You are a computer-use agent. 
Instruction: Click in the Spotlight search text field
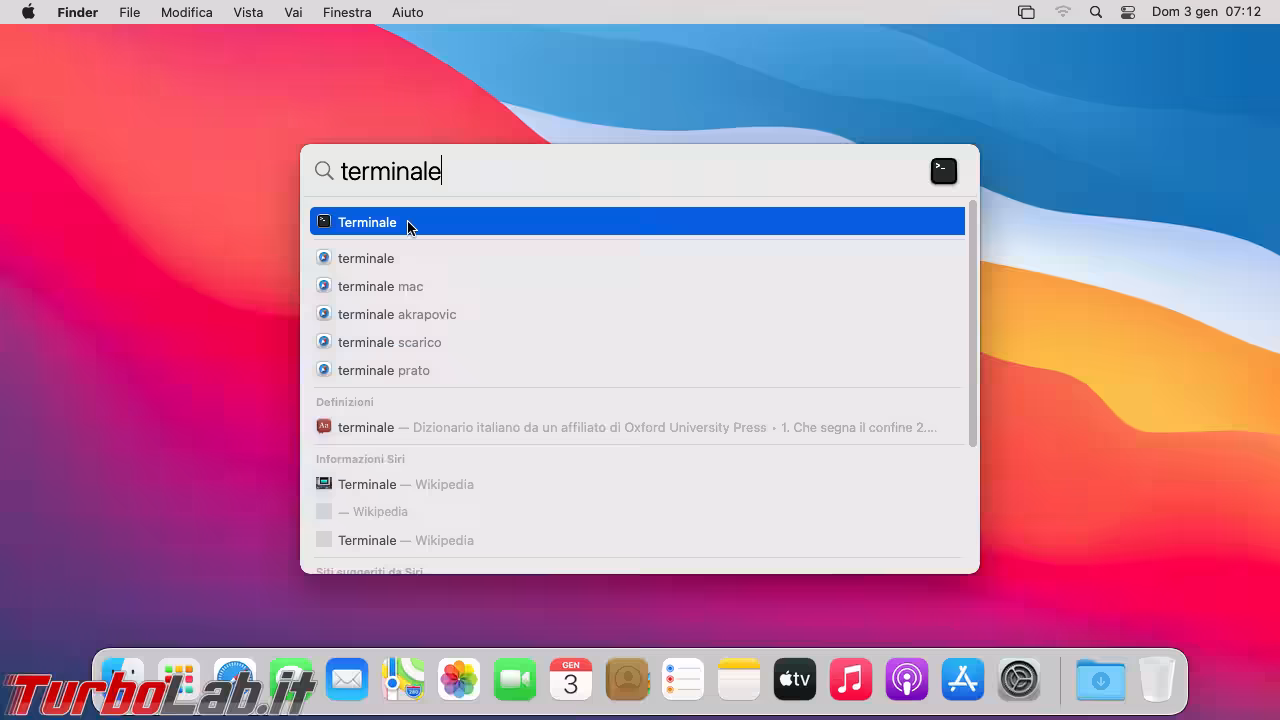pos(620,171)
